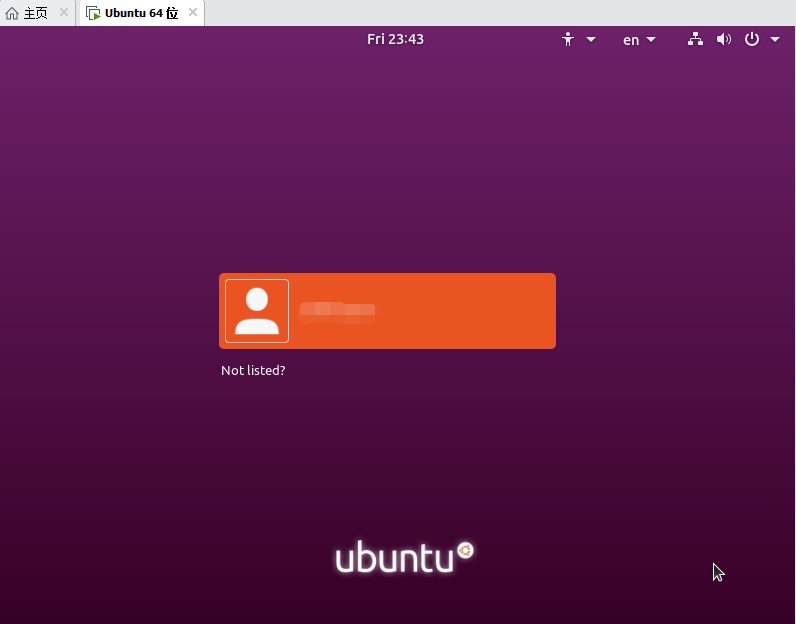Click the ubuntu wordmark text at bottom
Image resolution: width=796 pixels, height=624 pixels.
tap(394, 559)
